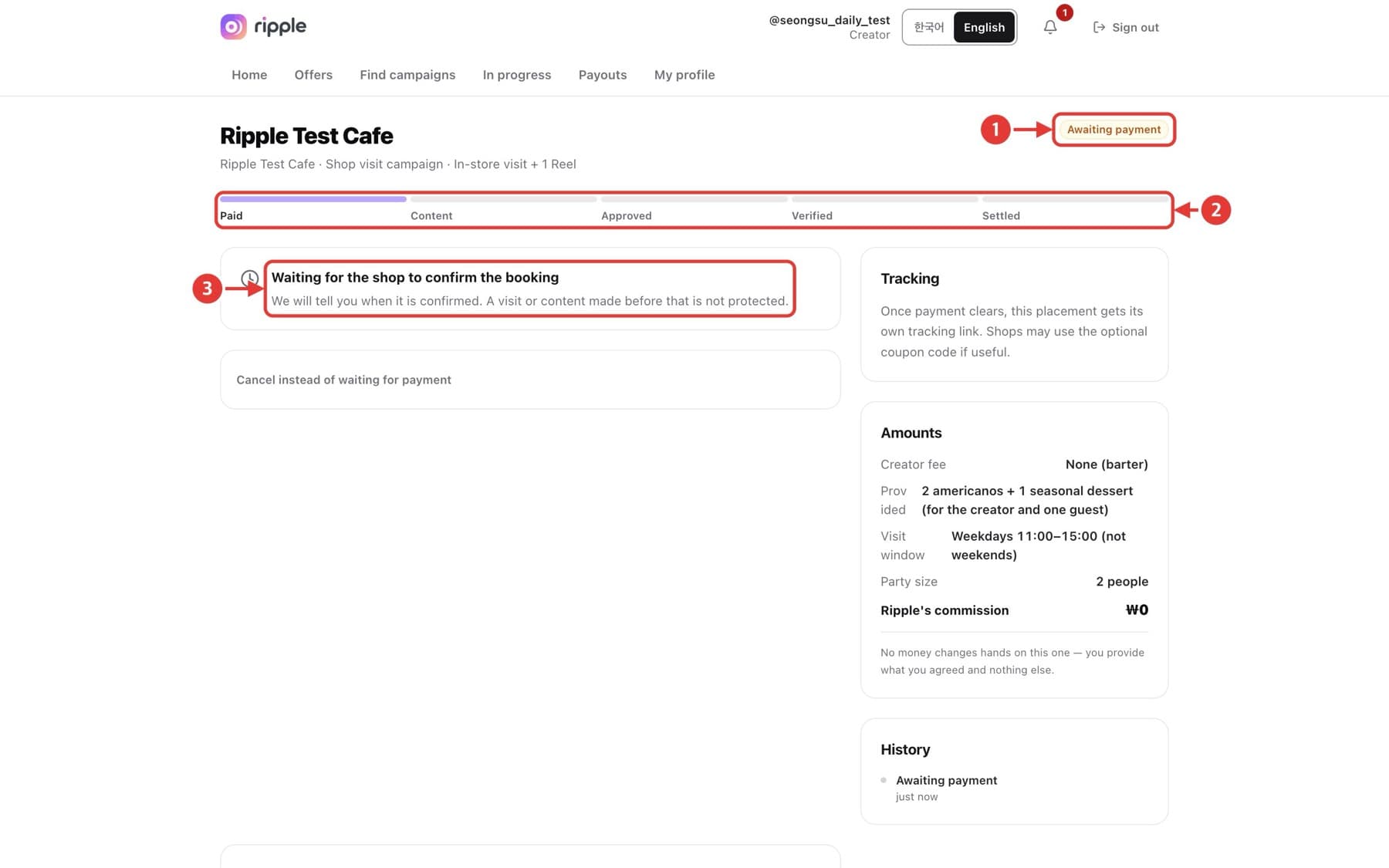Click the Tracking card heading
Screen dimensions: 1389x868
click(910, 279)
